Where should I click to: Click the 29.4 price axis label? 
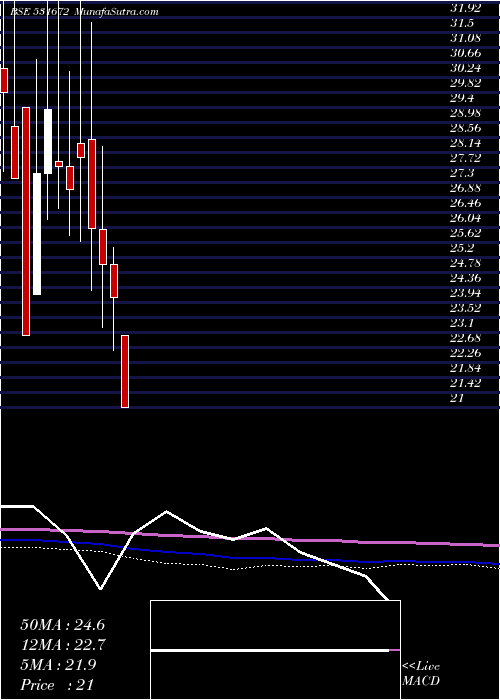tap(462, 98)
